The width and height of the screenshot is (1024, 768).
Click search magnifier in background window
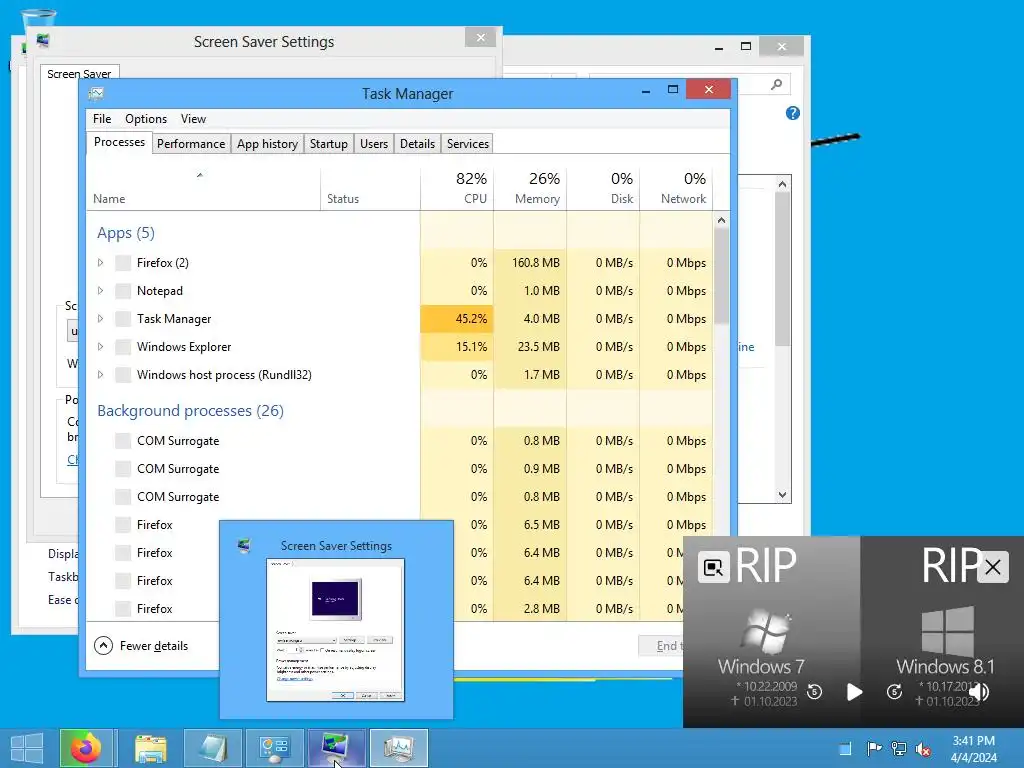click(776, 85)
